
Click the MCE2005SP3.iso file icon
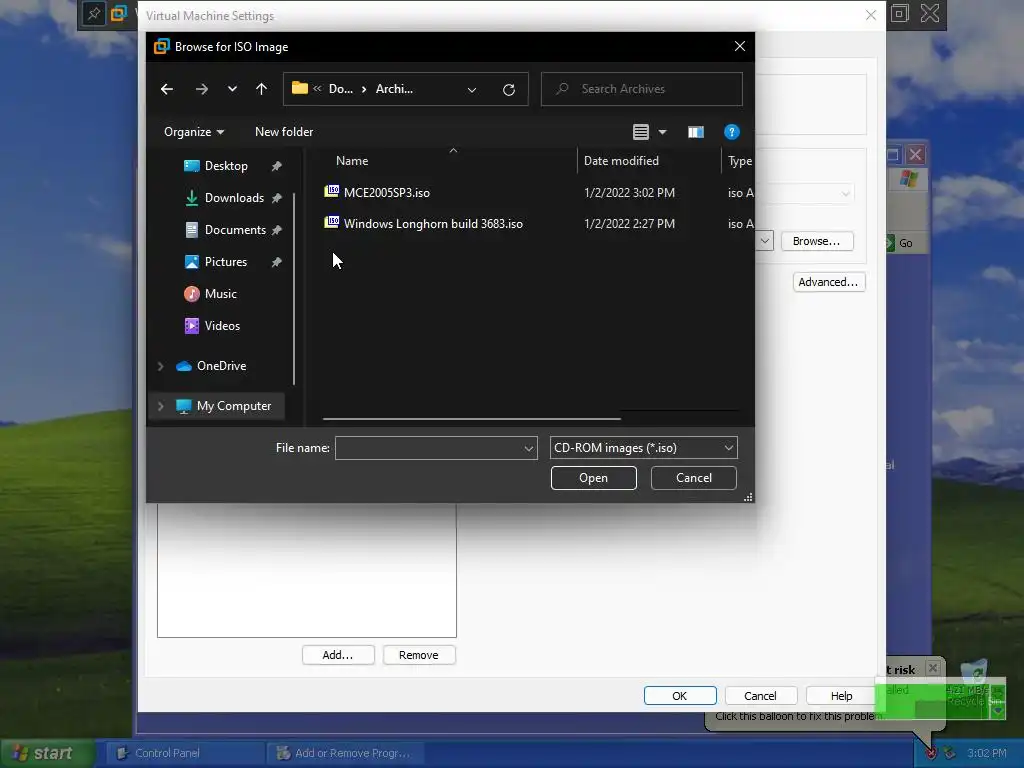pos(332,191)
